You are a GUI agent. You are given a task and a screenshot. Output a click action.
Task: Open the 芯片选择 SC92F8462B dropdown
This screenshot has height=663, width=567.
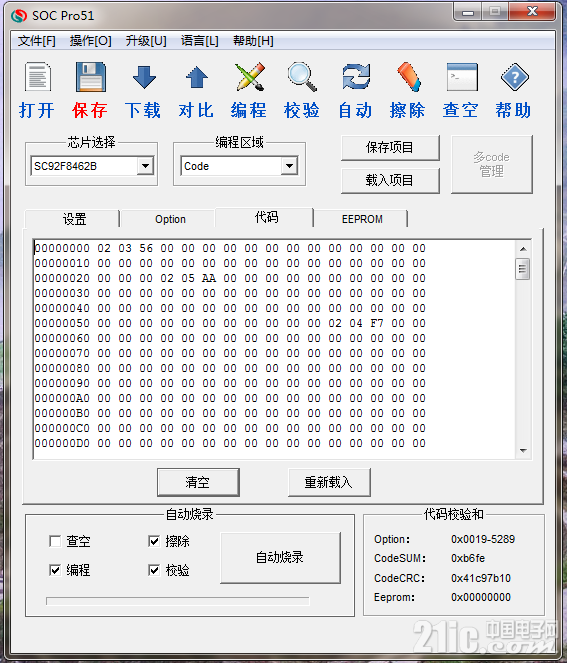pyautogui.click(x=145, y=166)
